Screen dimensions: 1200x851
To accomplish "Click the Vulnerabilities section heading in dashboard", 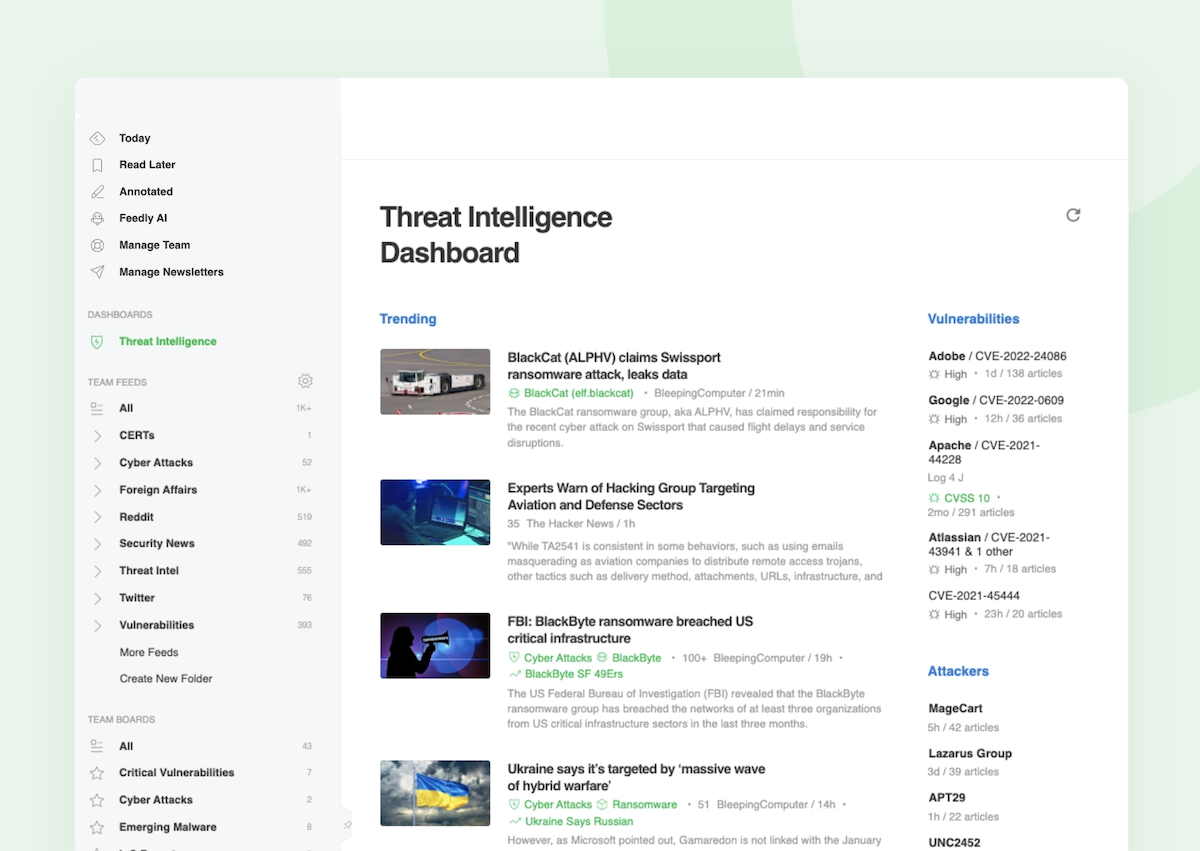I will click(x=973, y=319).
